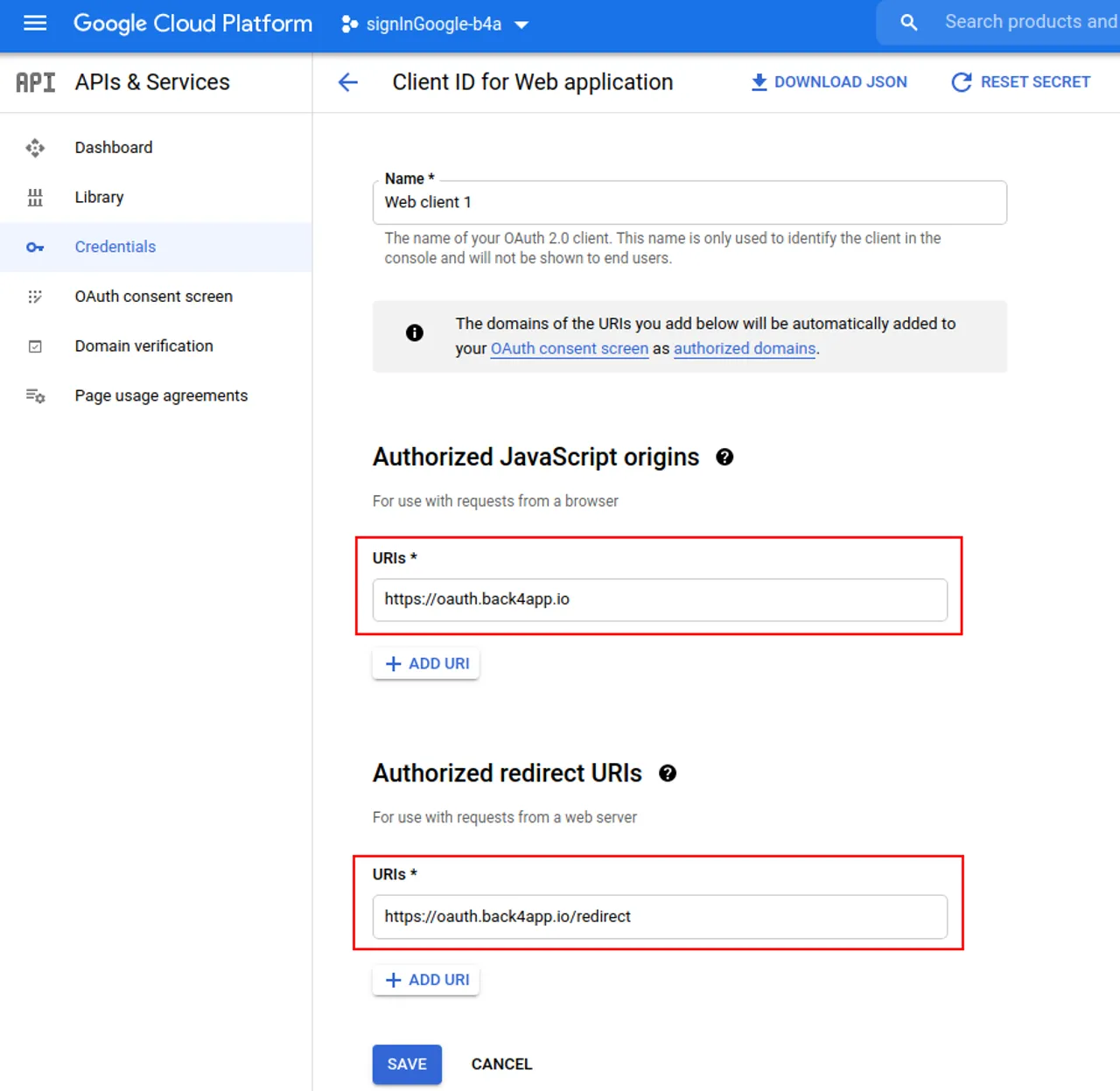
Task: Click the SAVE button
Action: pyautogui.click(x=406, y=1064)
